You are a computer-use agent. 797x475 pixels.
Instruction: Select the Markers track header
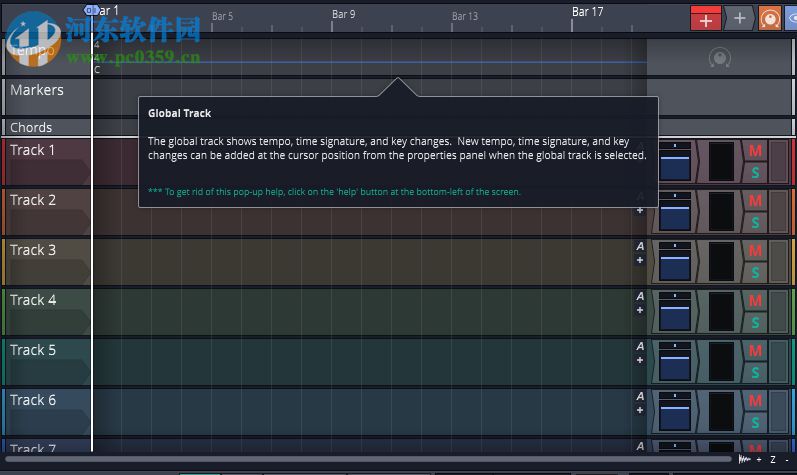(x=47, y=97)
